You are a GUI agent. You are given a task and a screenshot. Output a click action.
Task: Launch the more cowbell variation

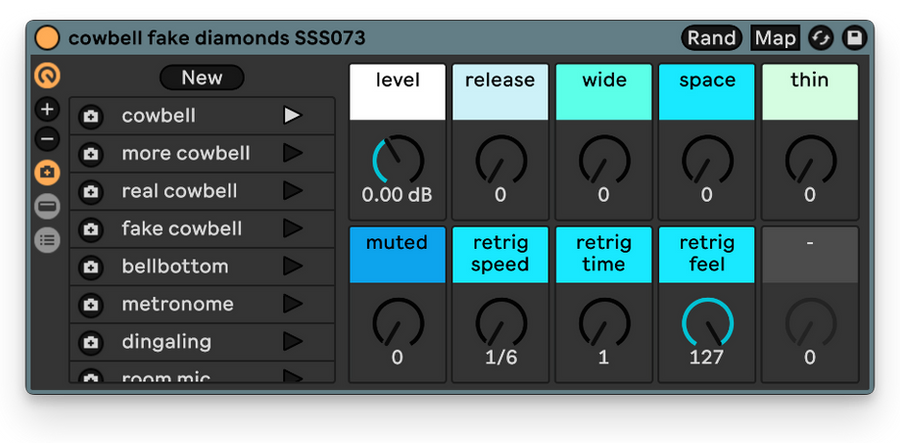pyautogui.click(x=292, y=153)
